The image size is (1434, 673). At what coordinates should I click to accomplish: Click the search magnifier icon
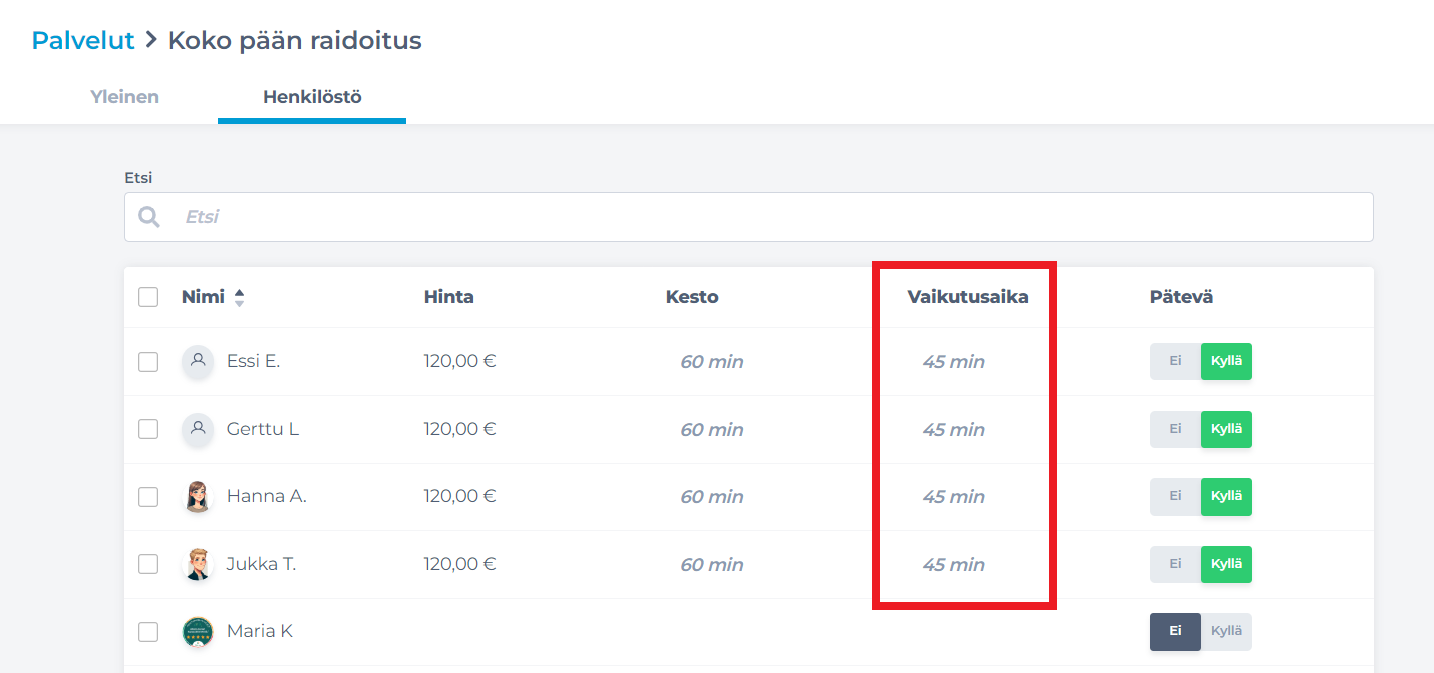click(x=149, y=217)
